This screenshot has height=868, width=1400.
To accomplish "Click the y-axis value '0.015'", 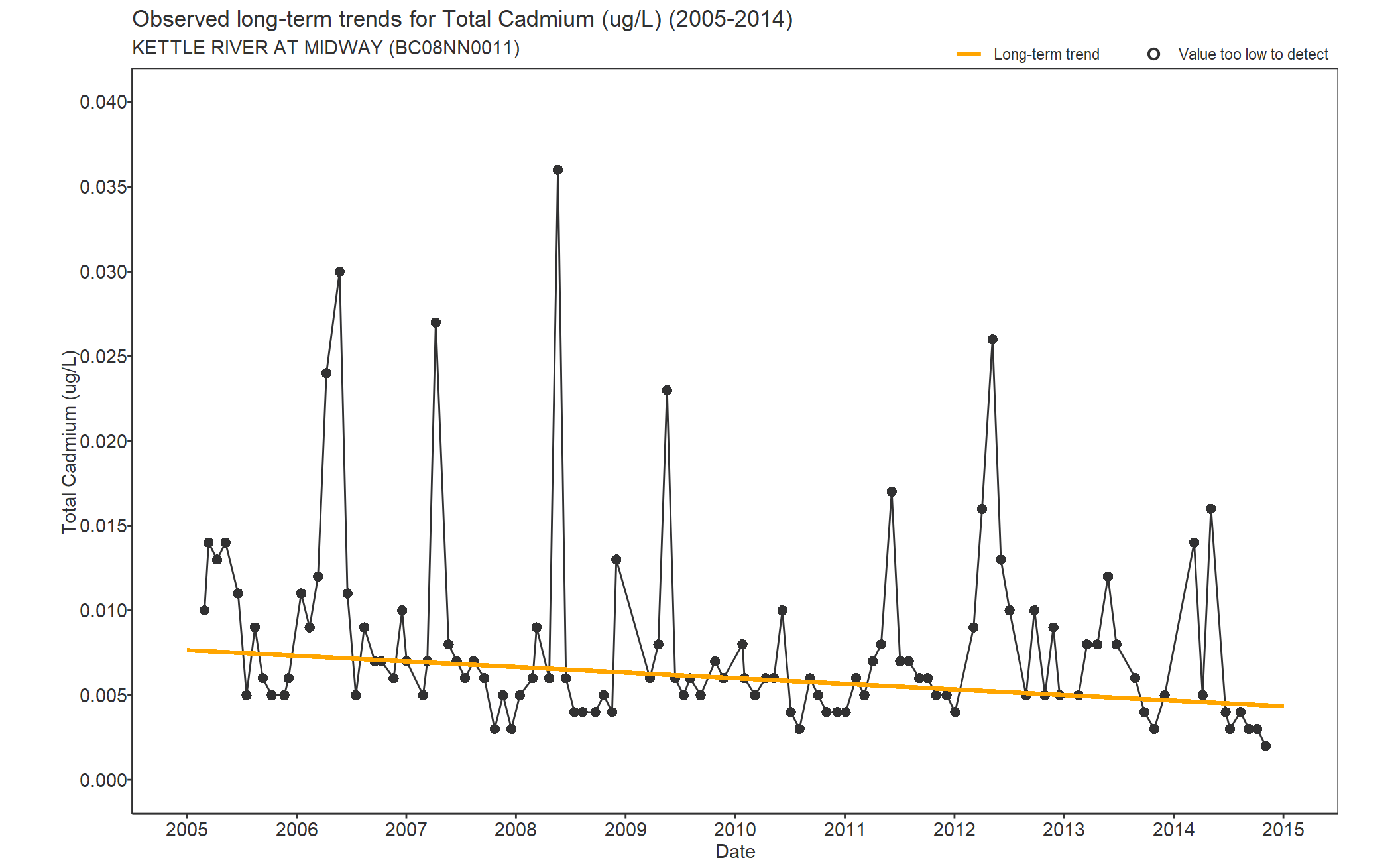I will pyautogui.click(x=103, y=526).
